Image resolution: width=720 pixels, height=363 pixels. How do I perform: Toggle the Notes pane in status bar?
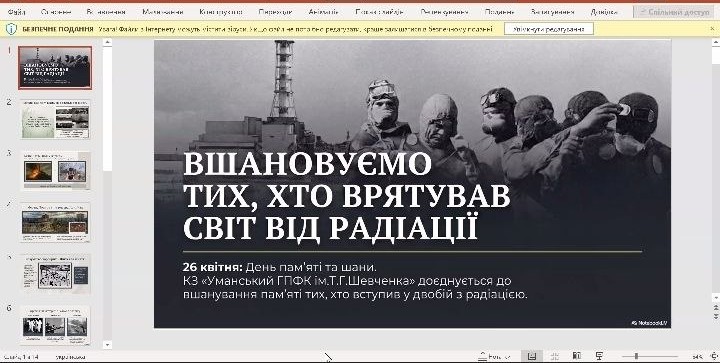click(x=494, y=356)
